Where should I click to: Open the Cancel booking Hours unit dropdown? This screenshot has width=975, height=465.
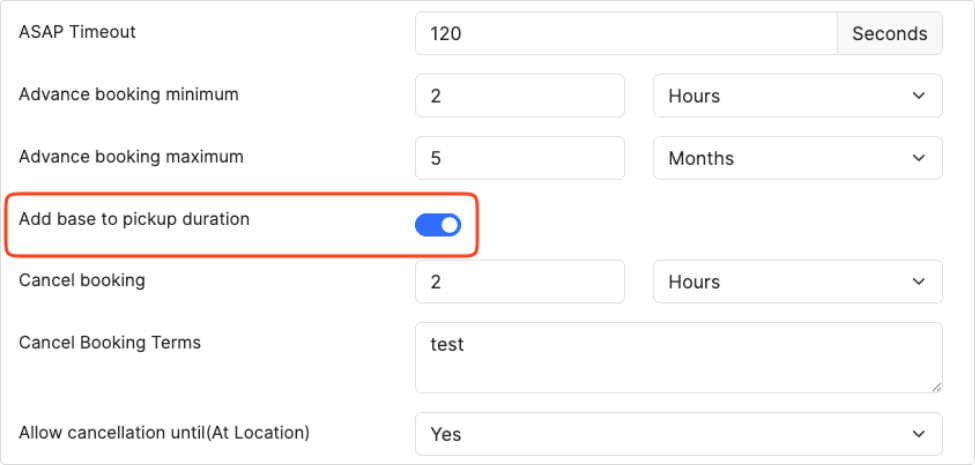pyautogui.click(x=798, y=282)
